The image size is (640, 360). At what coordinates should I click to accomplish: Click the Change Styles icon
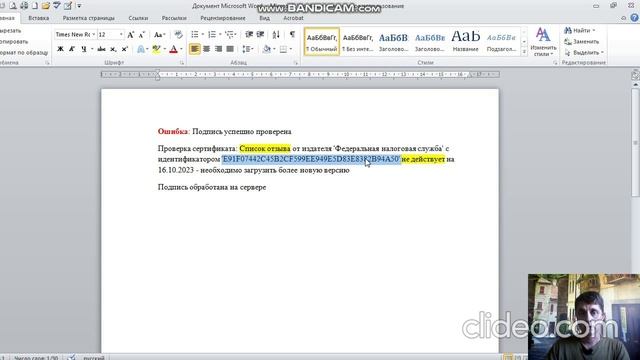pyautogui.click(x=543, y=42)
